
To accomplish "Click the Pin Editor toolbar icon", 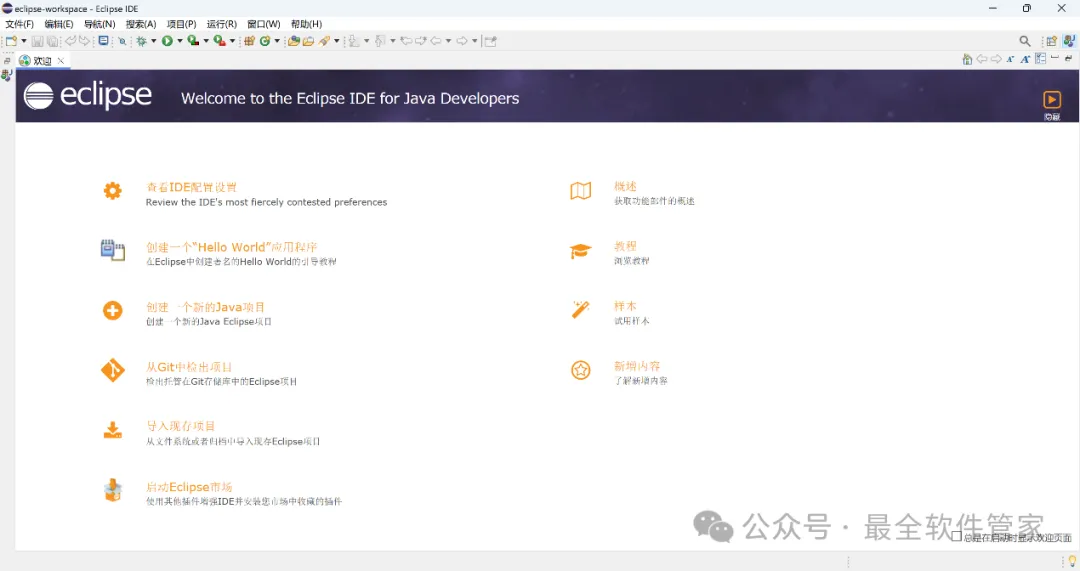I will 490,41.
